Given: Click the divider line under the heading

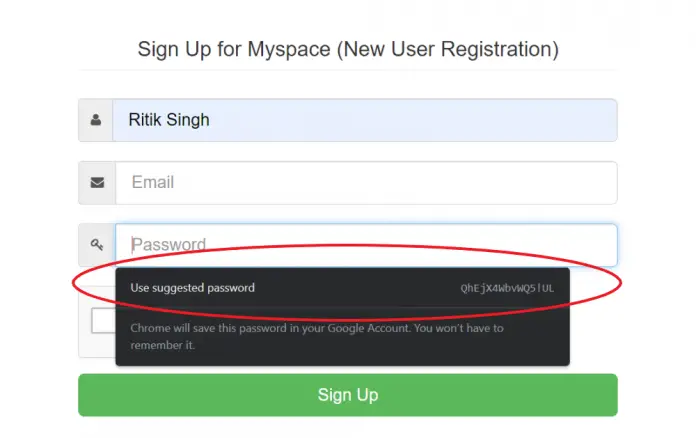Looking at the screenshot, I should tap(347, 70).
